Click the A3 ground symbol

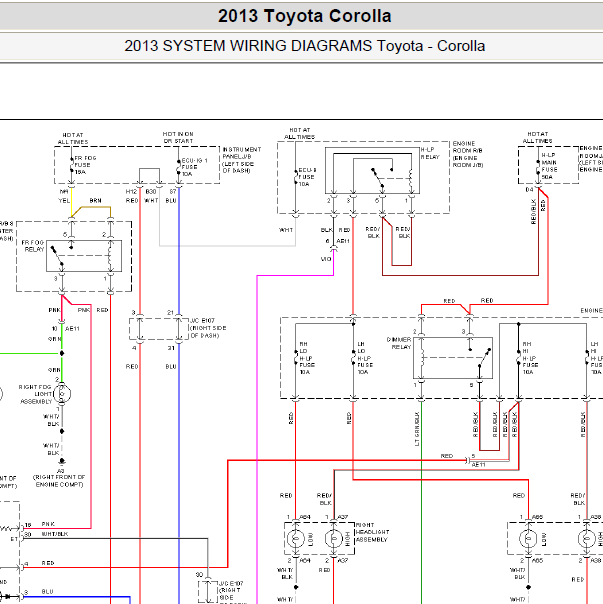62,461
